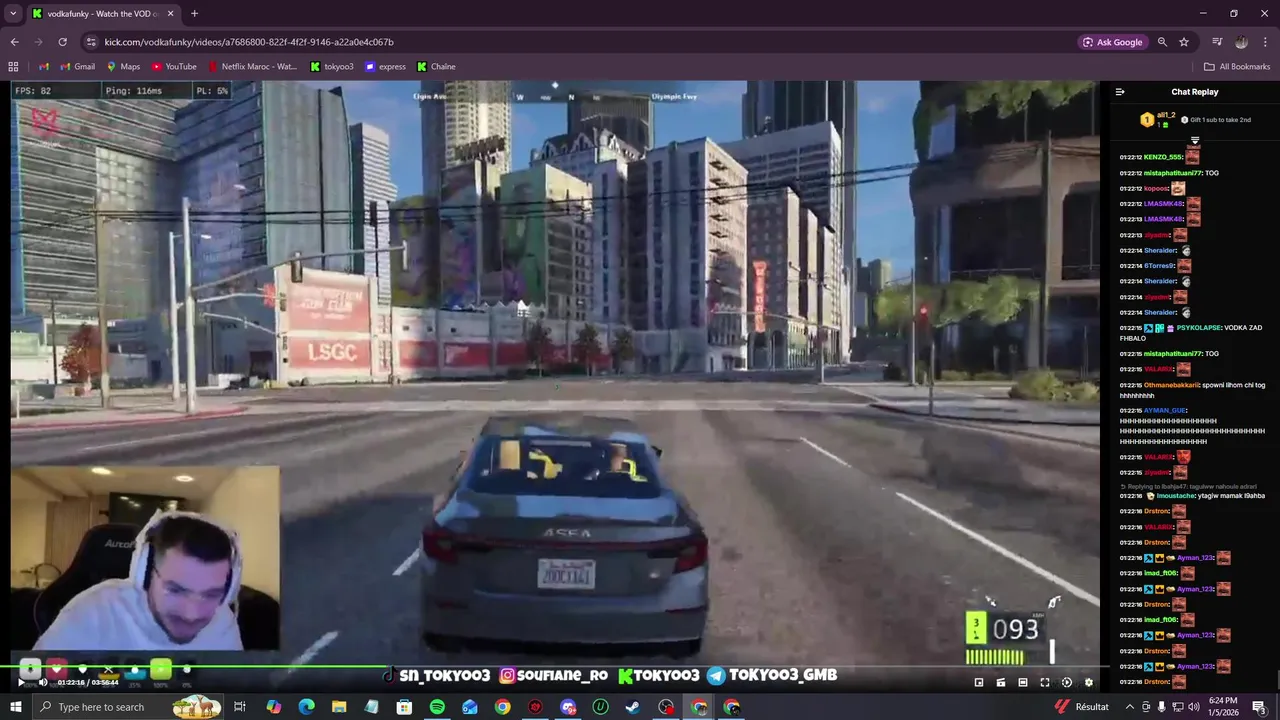This screenshot has height=720, width=1280.
Task: Open video player settings gear
Action: click(x=1088, y=683)
